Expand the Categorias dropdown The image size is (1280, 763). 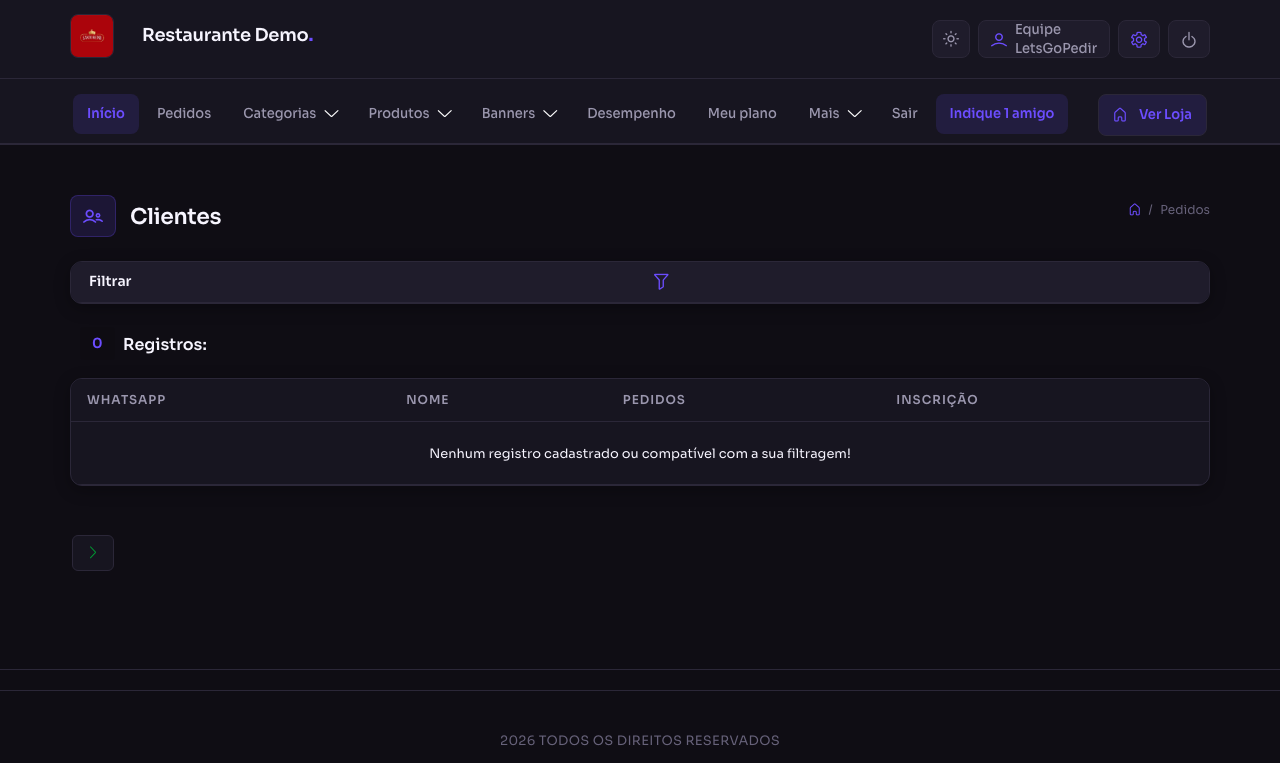pyautogui.click(x=291, y=114)
